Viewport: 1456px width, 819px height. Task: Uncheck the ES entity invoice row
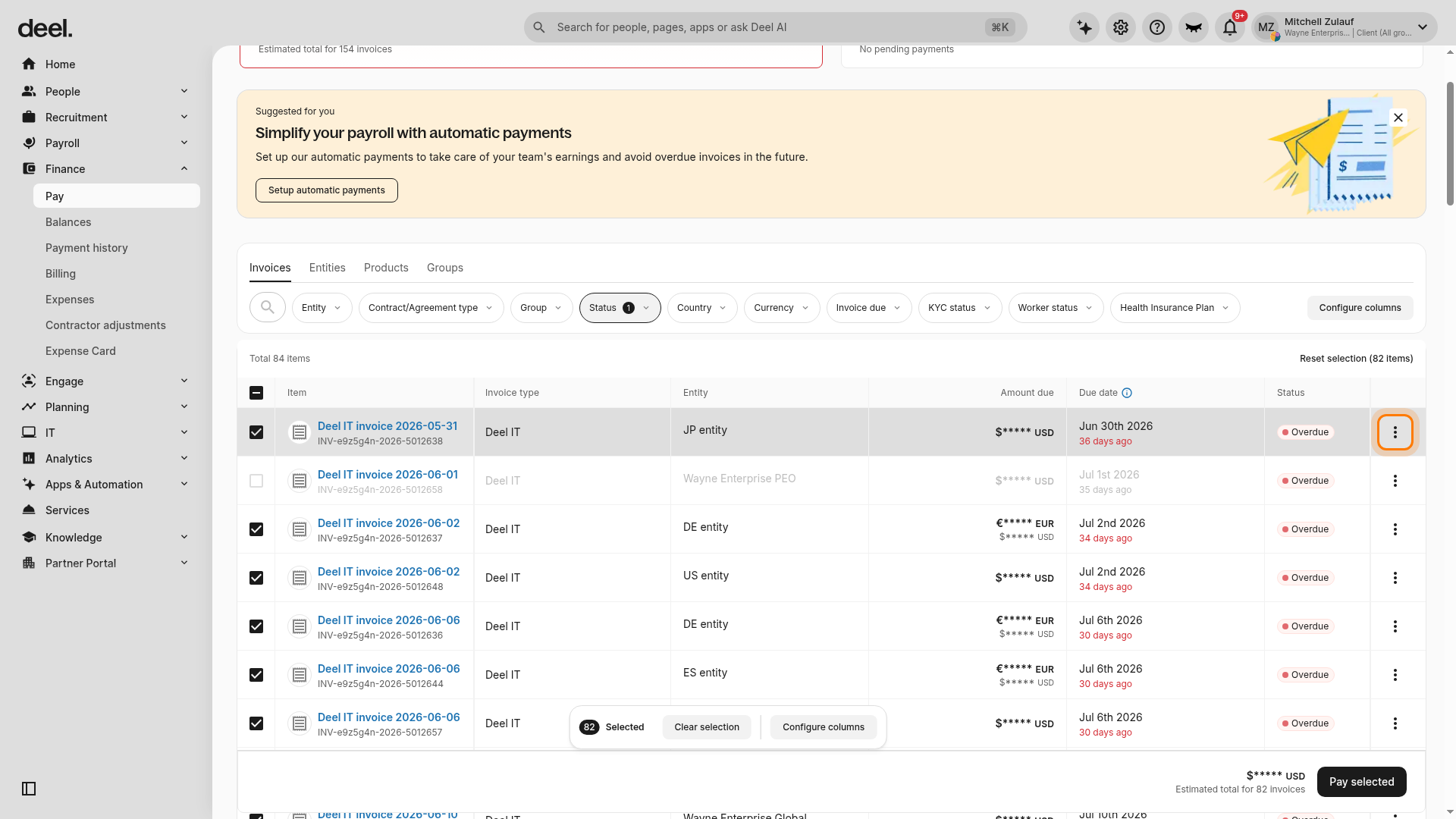256,675
